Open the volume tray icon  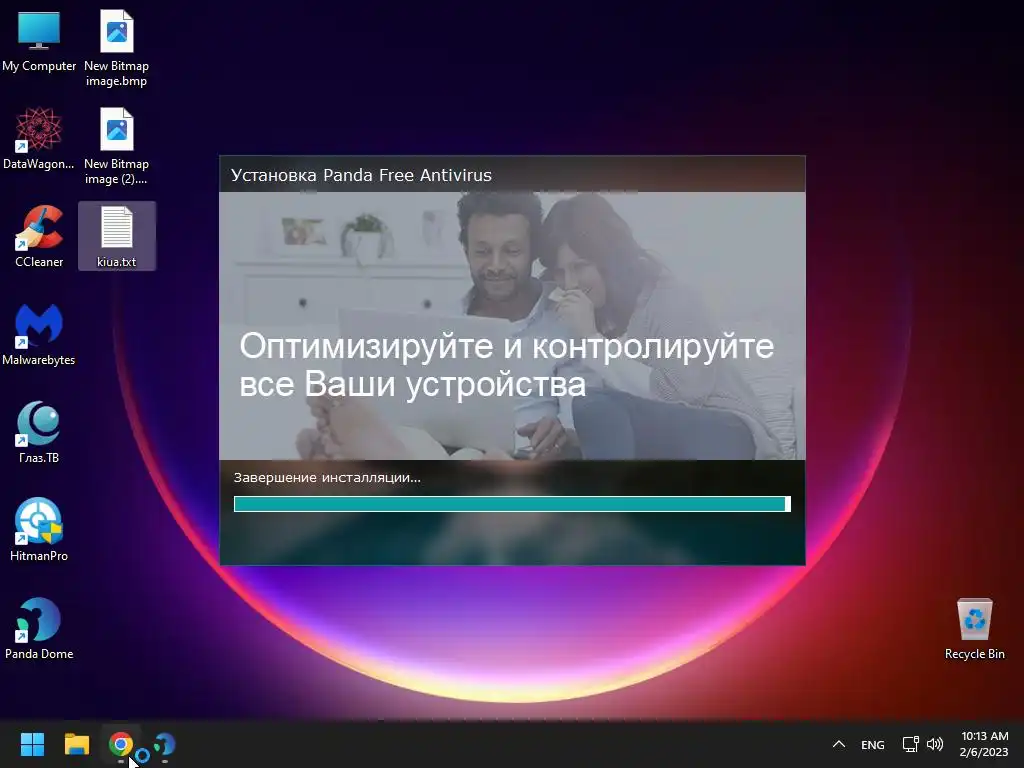935,744
